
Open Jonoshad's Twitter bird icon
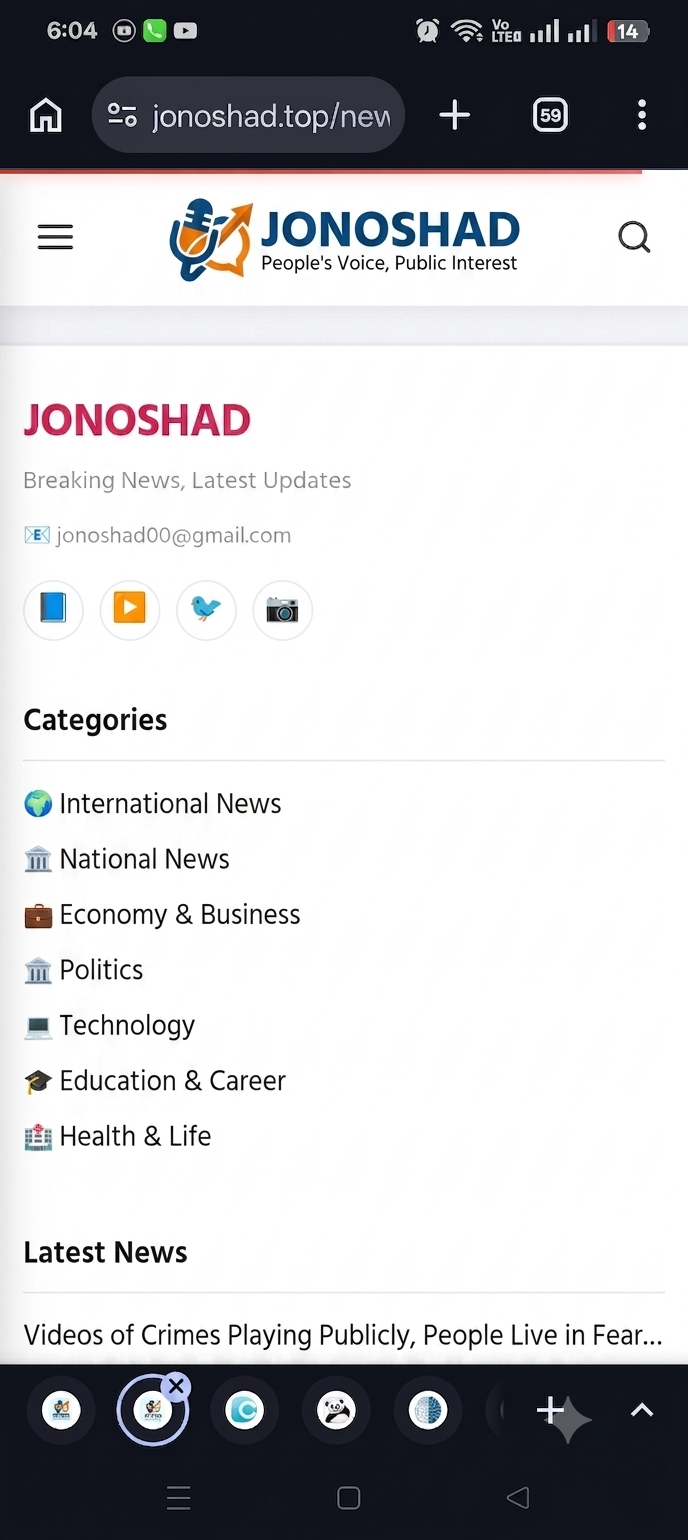206,609
